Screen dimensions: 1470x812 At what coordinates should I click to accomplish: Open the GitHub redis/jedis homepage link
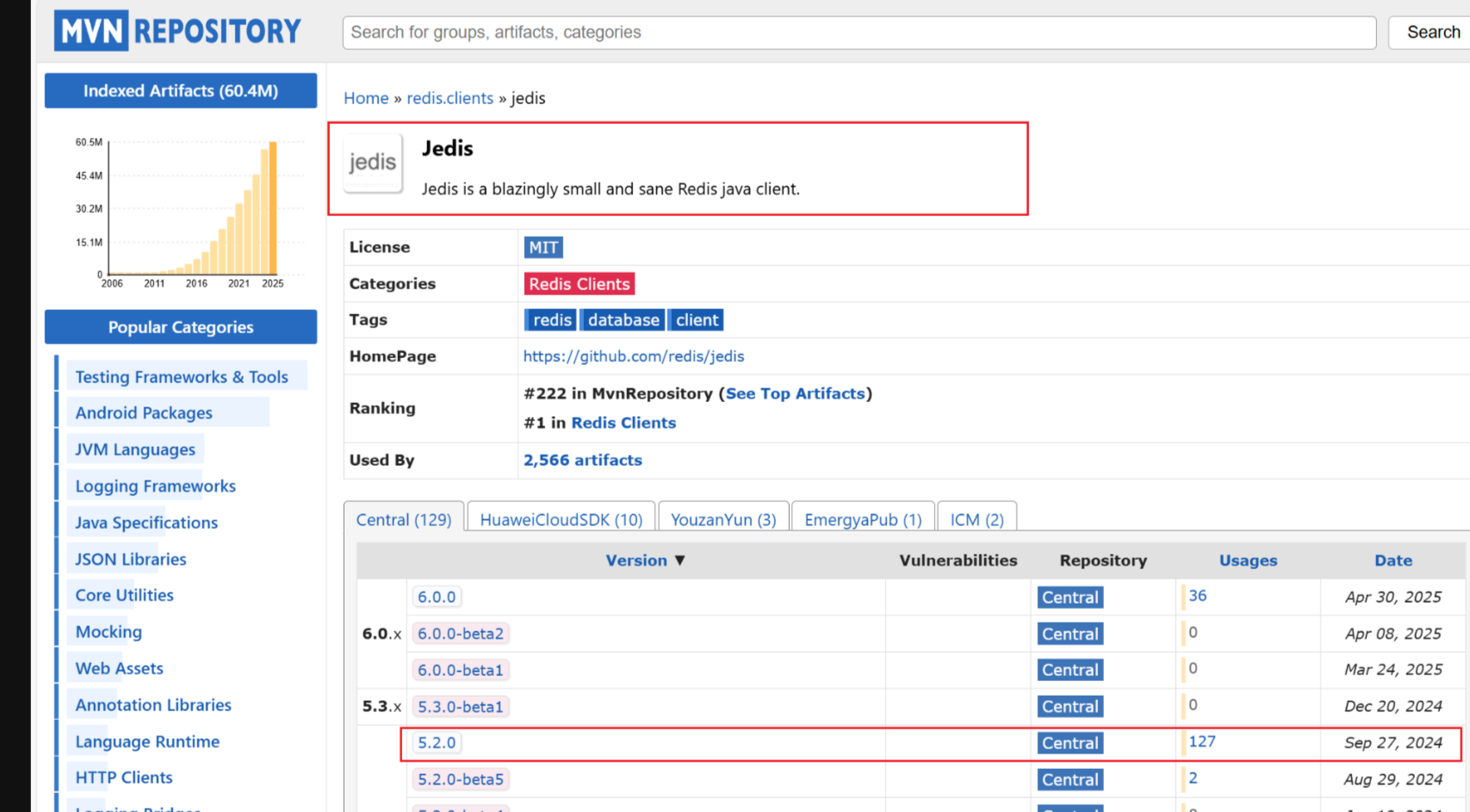coord(634,356)
